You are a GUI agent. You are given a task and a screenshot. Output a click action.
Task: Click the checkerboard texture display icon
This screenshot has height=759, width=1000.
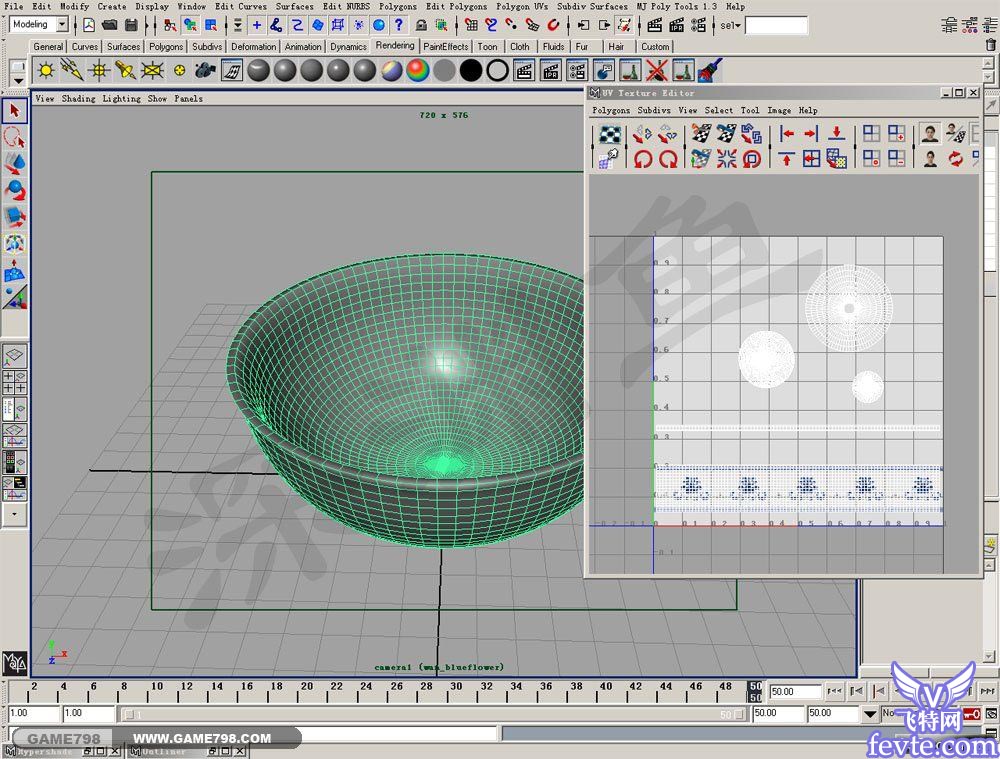pos(609,134)
